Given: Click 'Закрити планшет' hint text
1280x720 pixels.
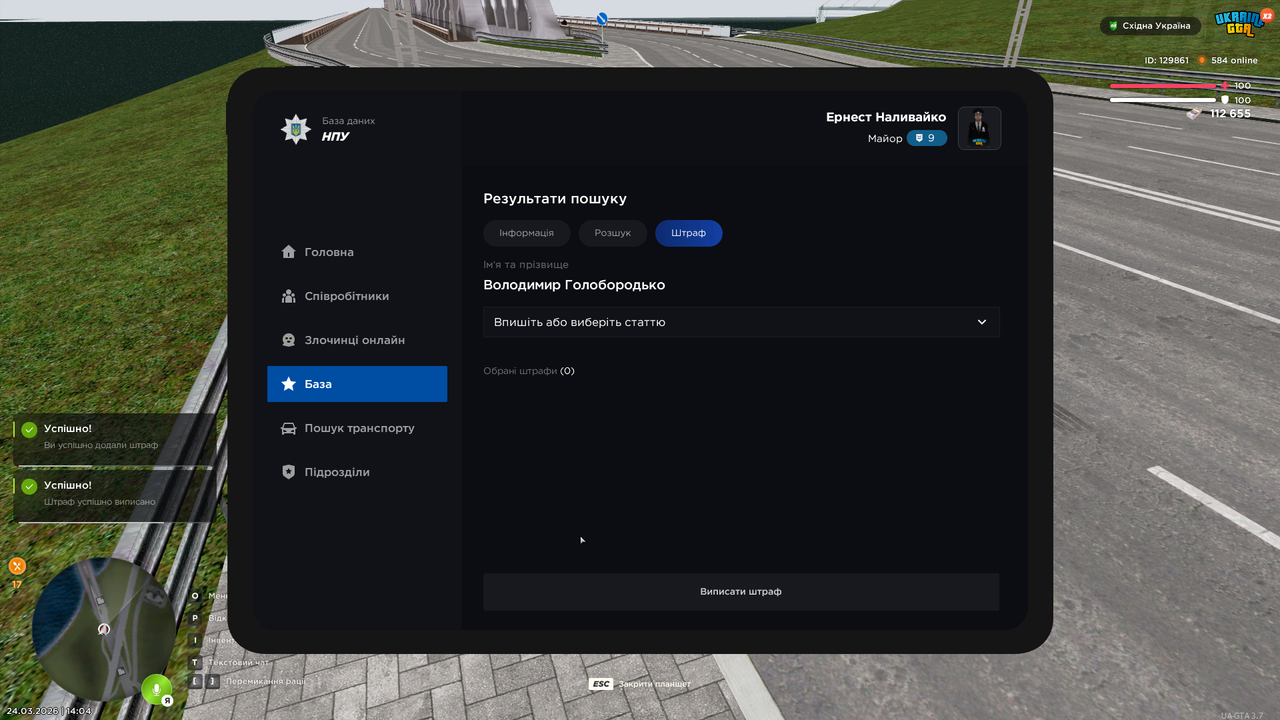Looking at the screenshot, I should pos(655,684).
